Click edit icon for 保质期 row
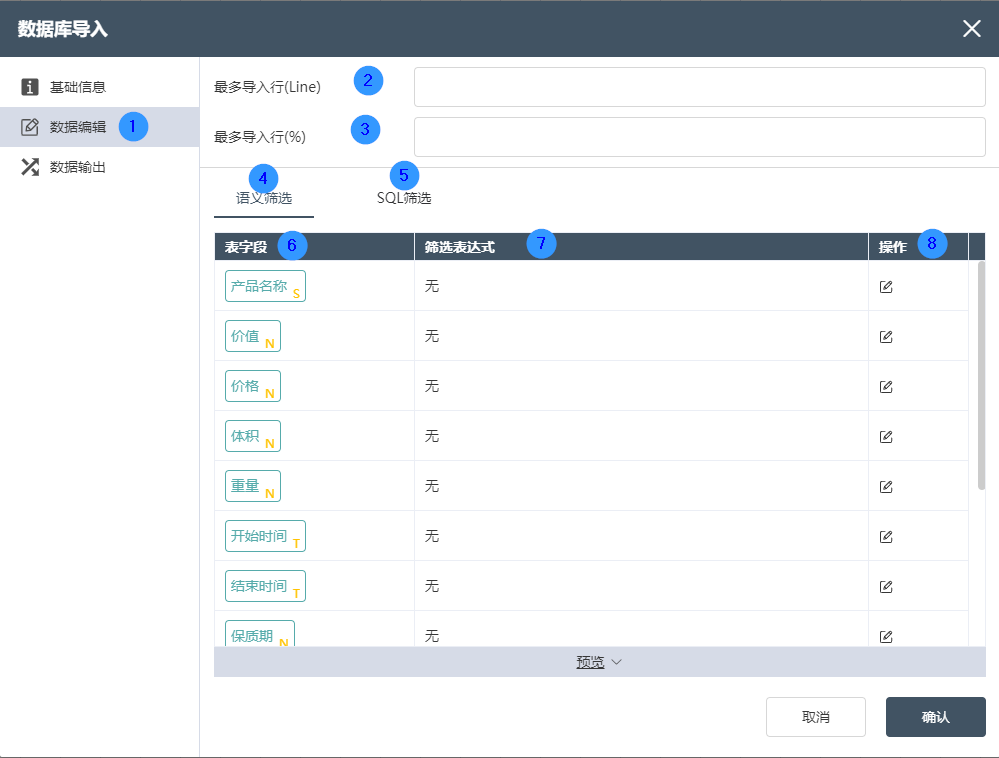Screen dimensions: 999x758 point(886,636)
